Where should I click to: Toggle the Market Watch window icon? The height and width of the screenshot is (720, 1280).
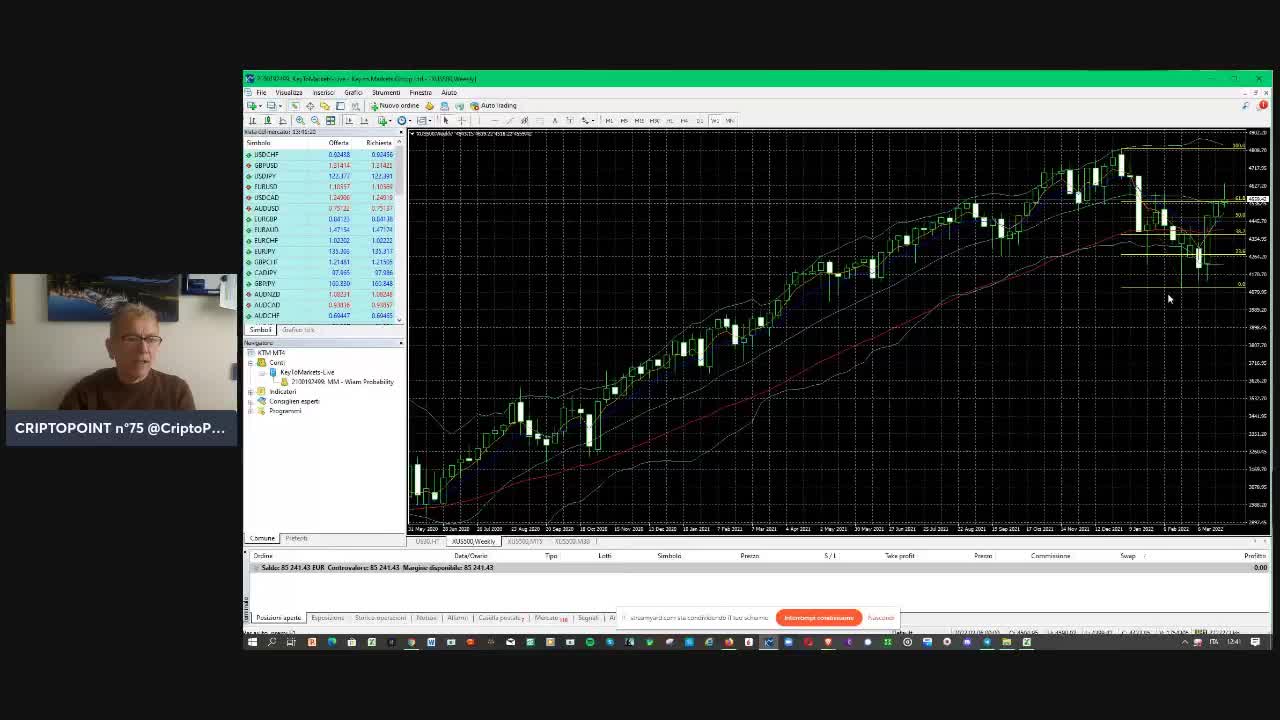click(x=294, y=105)
